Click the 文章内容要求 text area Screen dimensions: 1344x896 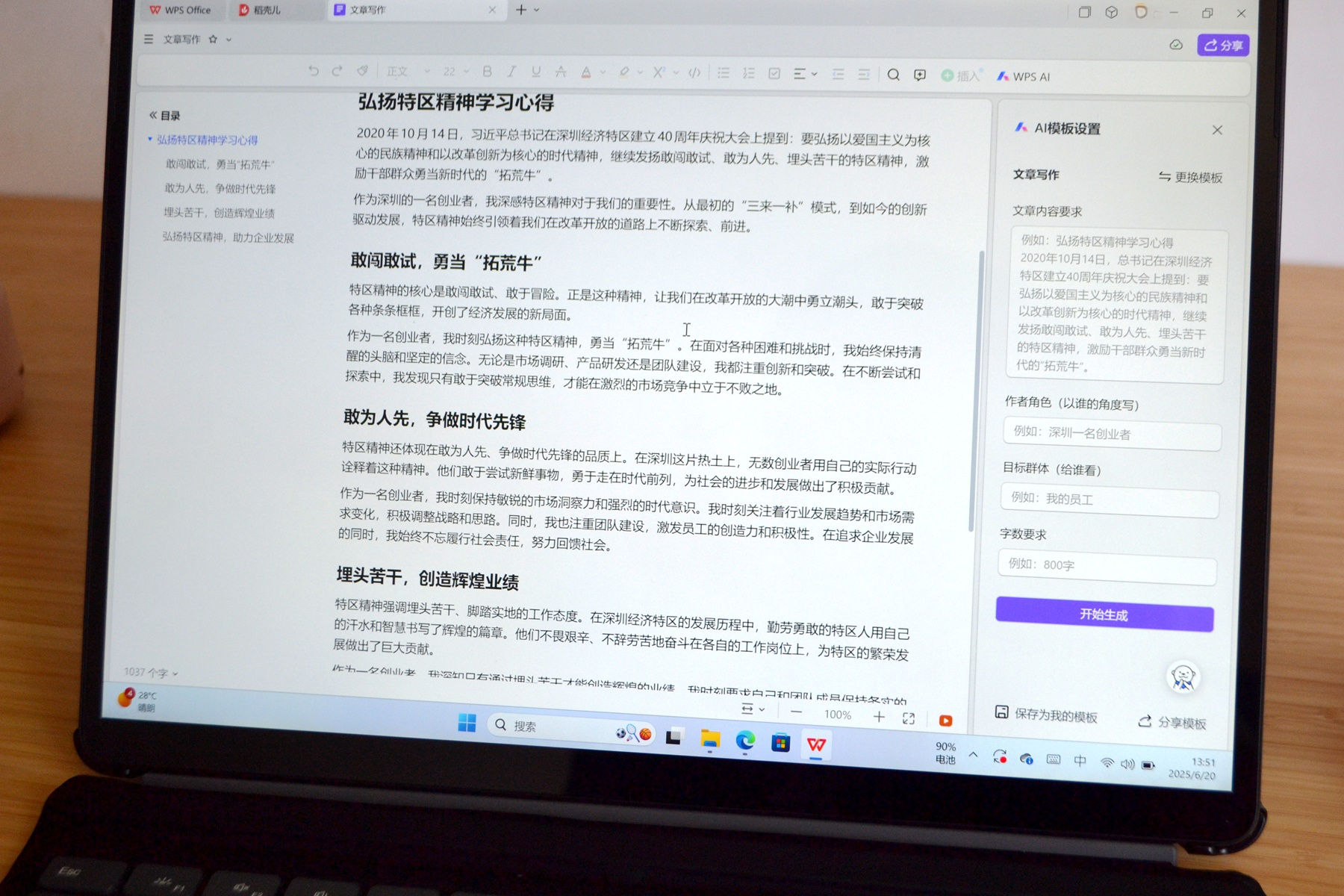point(1119,306)
